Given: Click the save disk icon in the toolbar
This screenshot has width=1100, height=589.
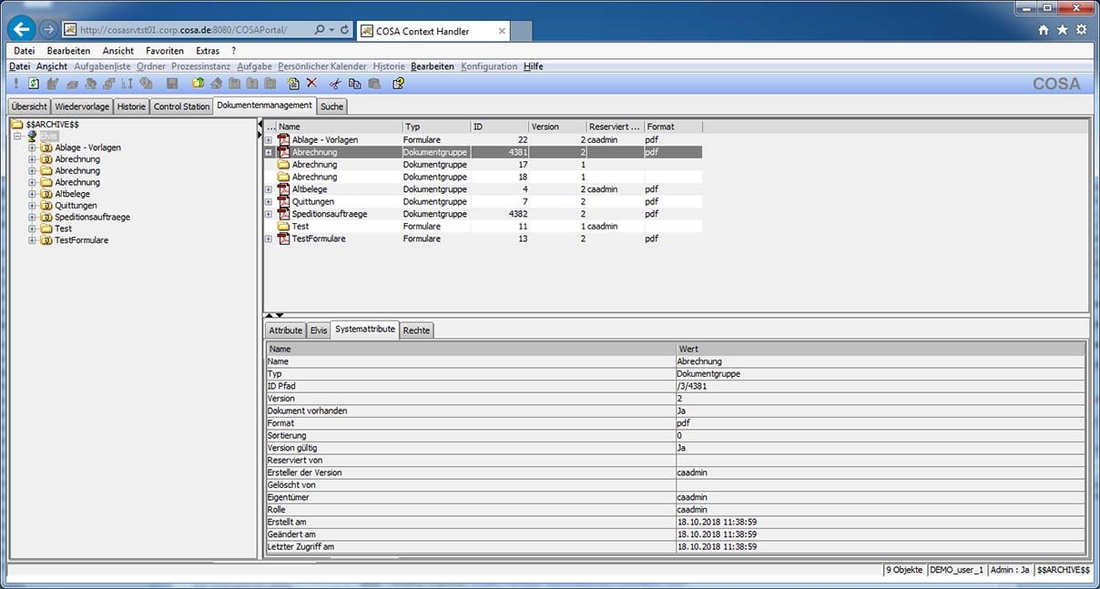Looking at the screenshot, I should click(172, 83).
